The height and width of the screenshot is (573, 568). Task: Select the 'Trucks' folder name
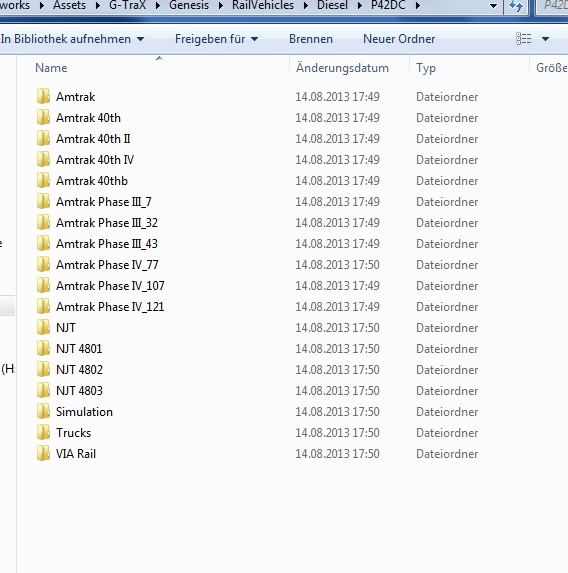pyautogui.click(x=73, y=433)
